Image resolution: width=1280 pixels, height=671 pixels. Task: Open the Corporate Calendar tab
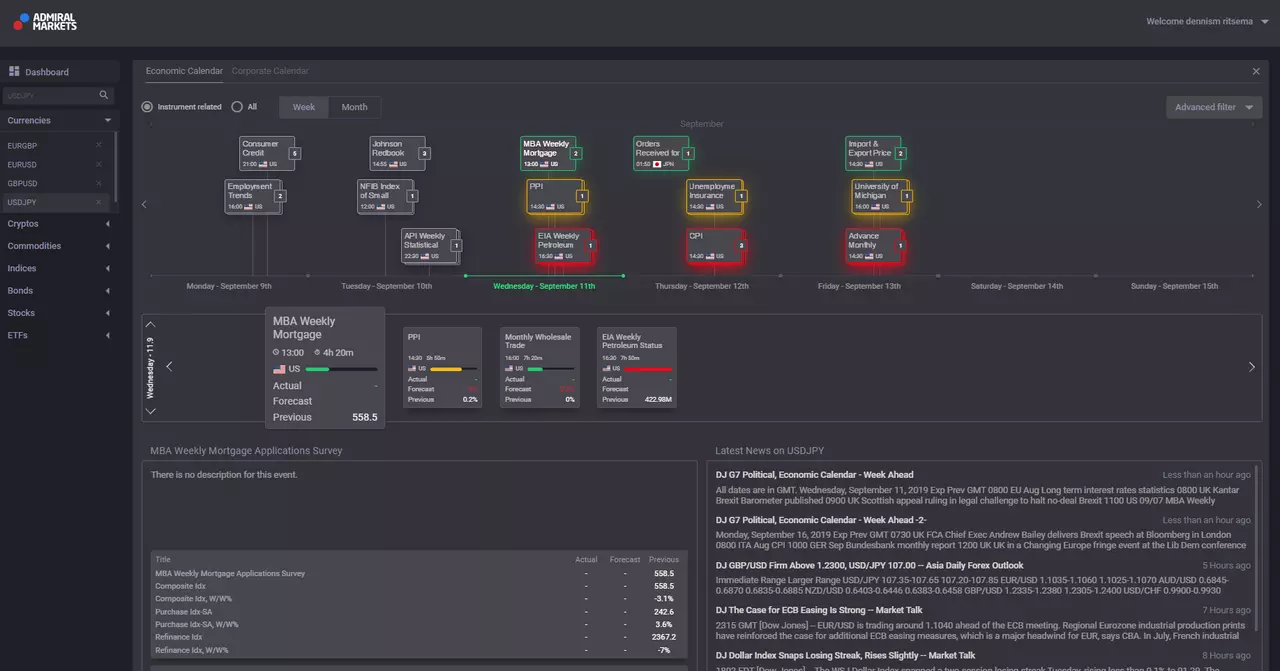coord(270,71)
